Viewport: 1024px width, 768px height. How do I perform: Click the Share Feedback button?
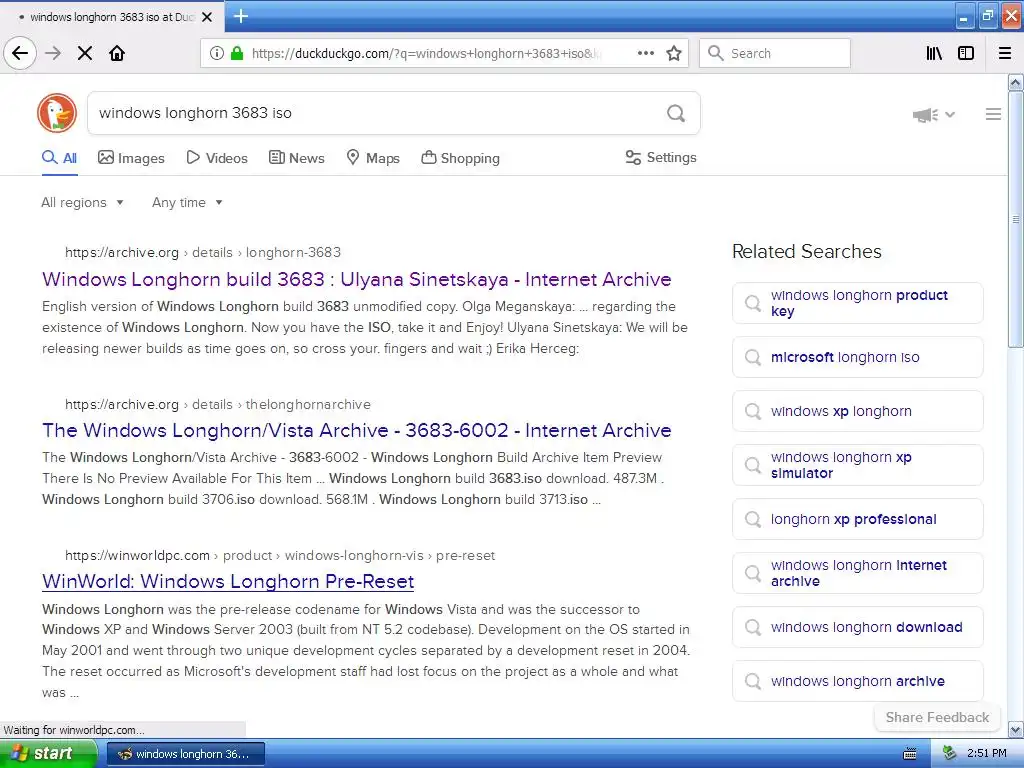[937, 717]
